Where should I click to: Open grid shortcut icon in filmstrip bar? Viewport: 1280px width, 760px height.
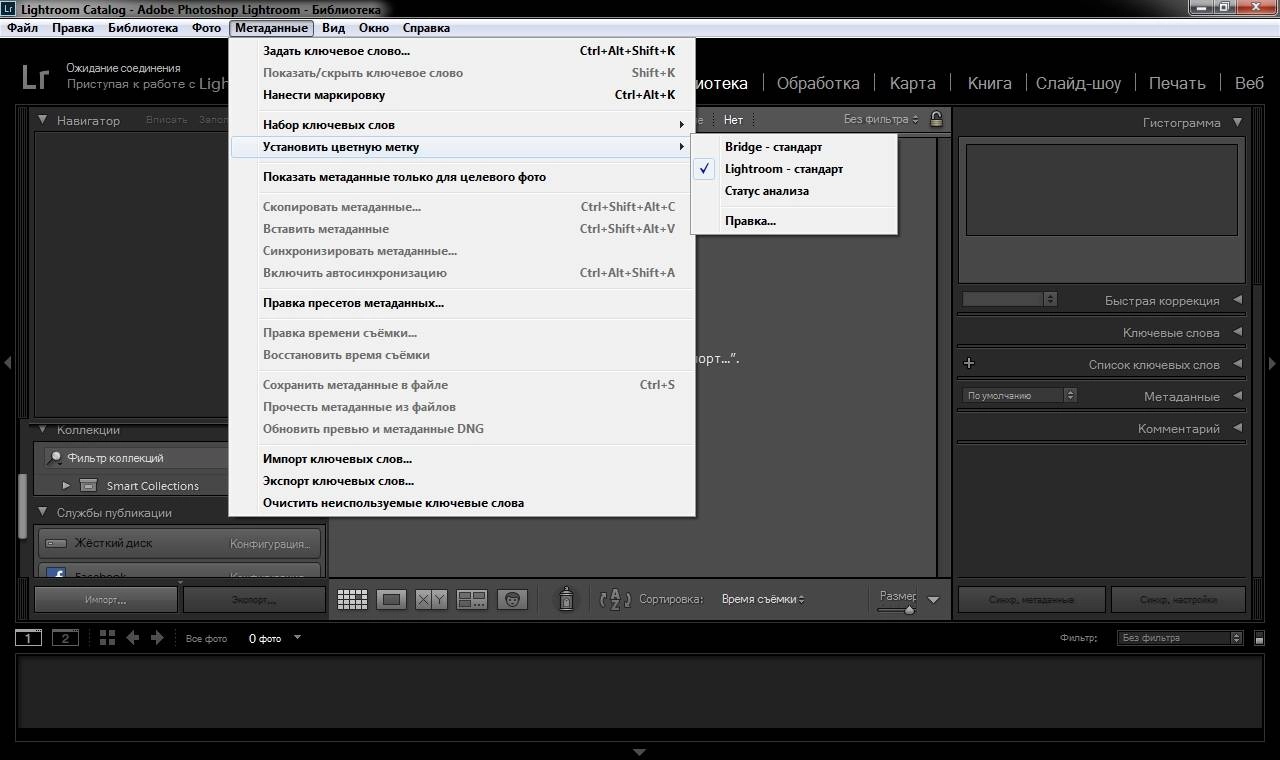(x=107, y=637)
